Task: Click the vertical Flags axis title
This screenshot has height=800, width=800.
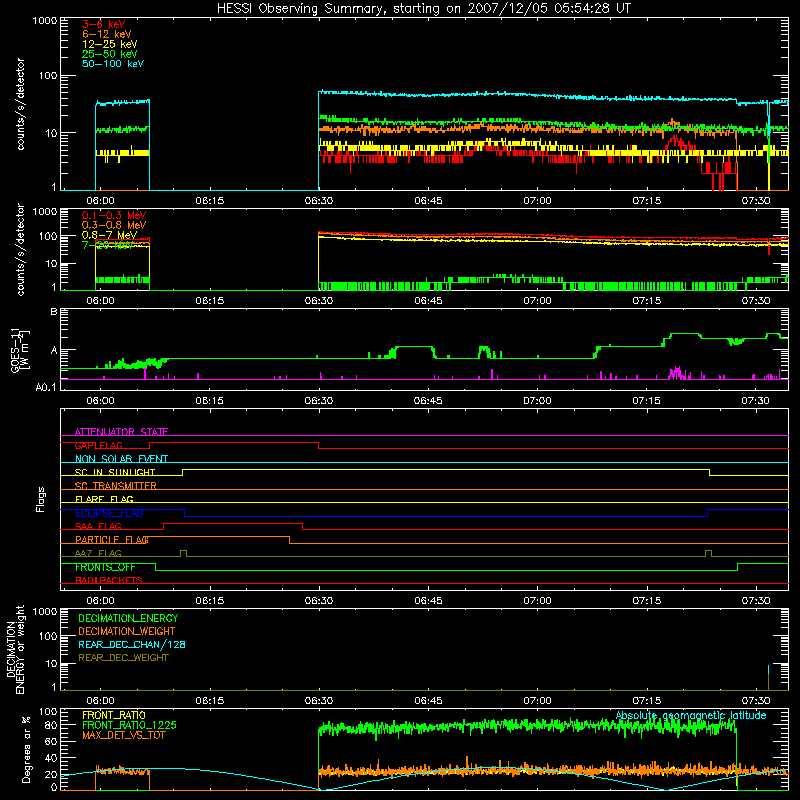Action: 41,500
